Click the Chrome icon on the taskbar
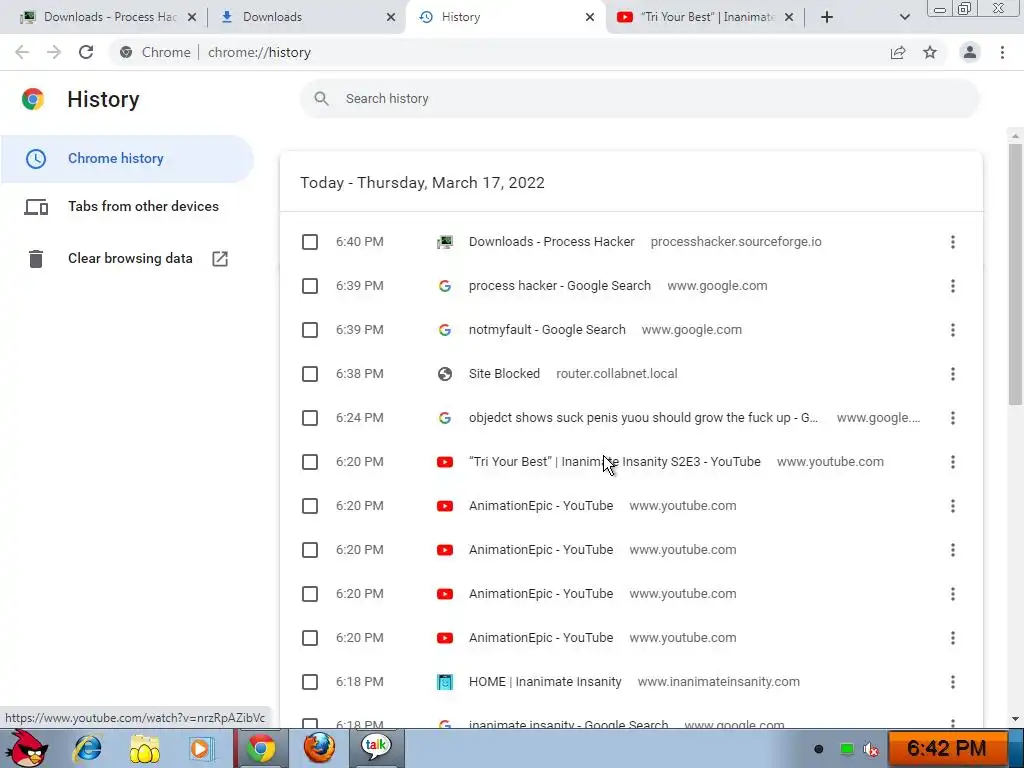Image resolution: width=1024 pixels, height=768 pixels. pos(261,748)
